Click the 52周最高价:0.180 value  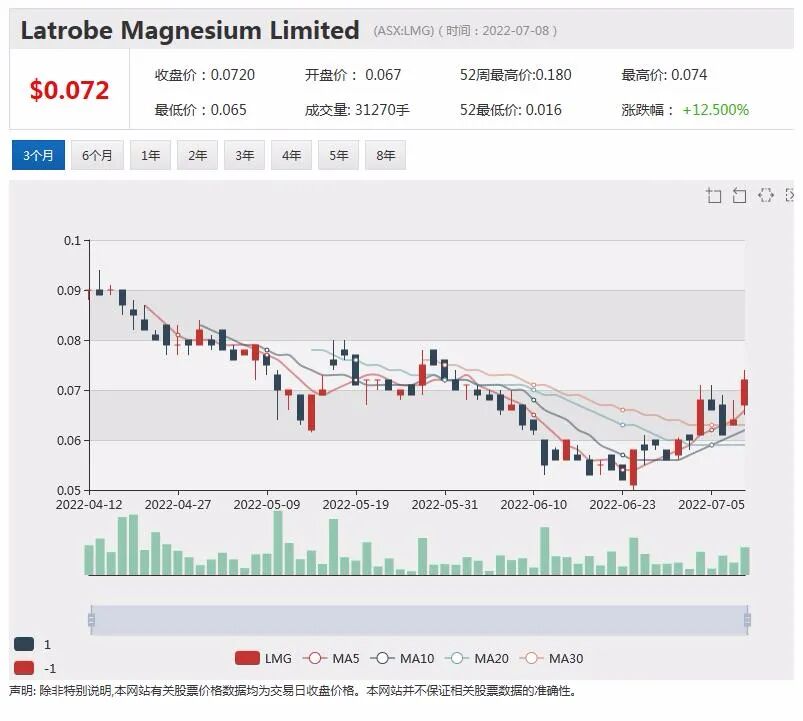pyautogui.click(x=515, y=75)
